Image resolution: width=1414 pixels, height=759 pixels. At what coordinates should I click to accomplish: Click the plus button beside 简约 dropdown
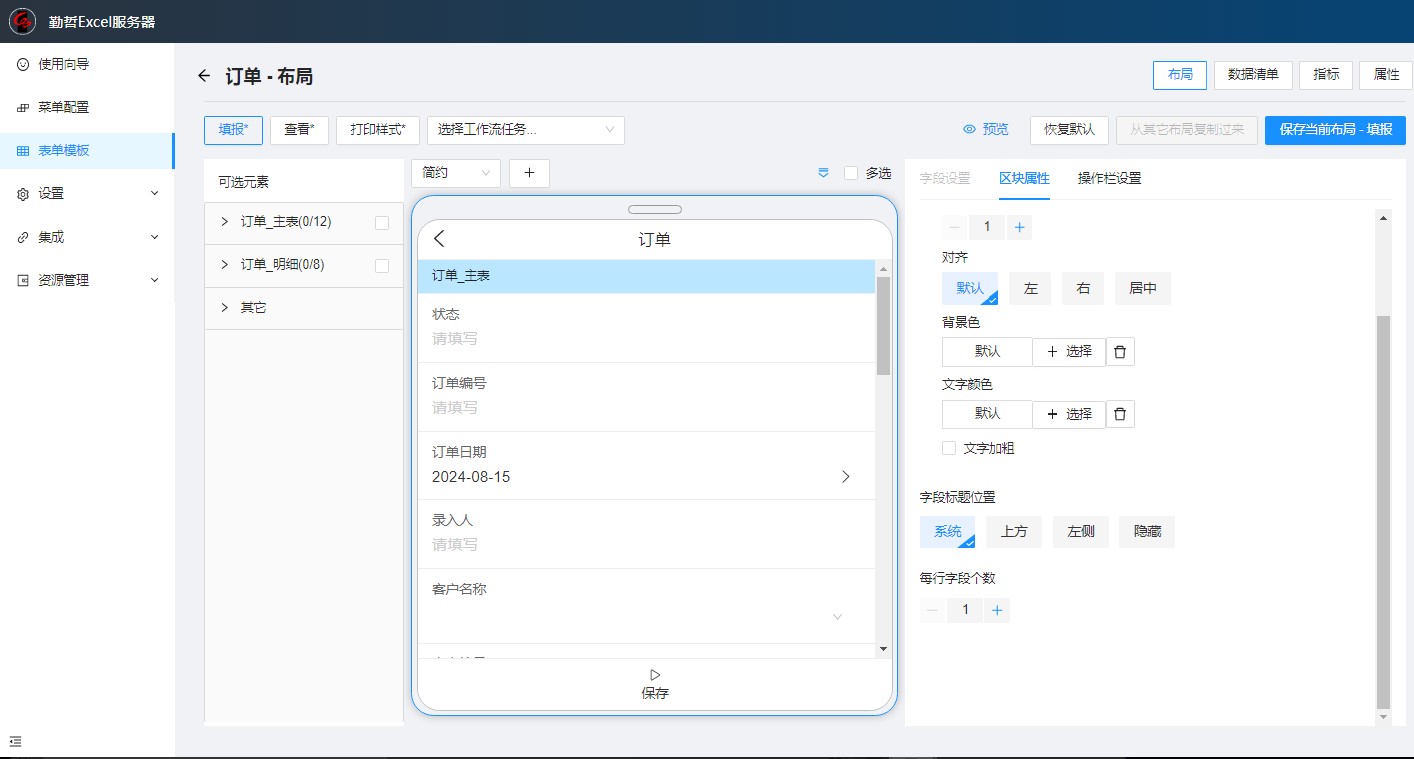coord(529,173)
